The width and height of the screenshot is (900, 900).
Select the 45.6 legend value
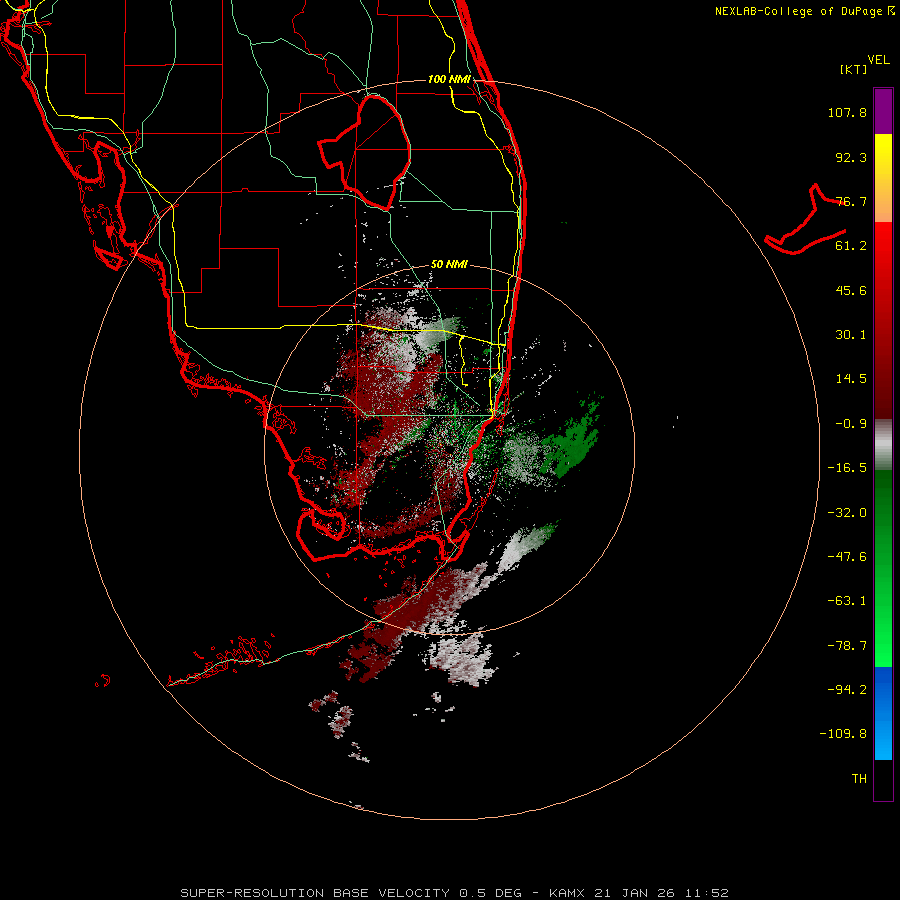pos(851,290)
